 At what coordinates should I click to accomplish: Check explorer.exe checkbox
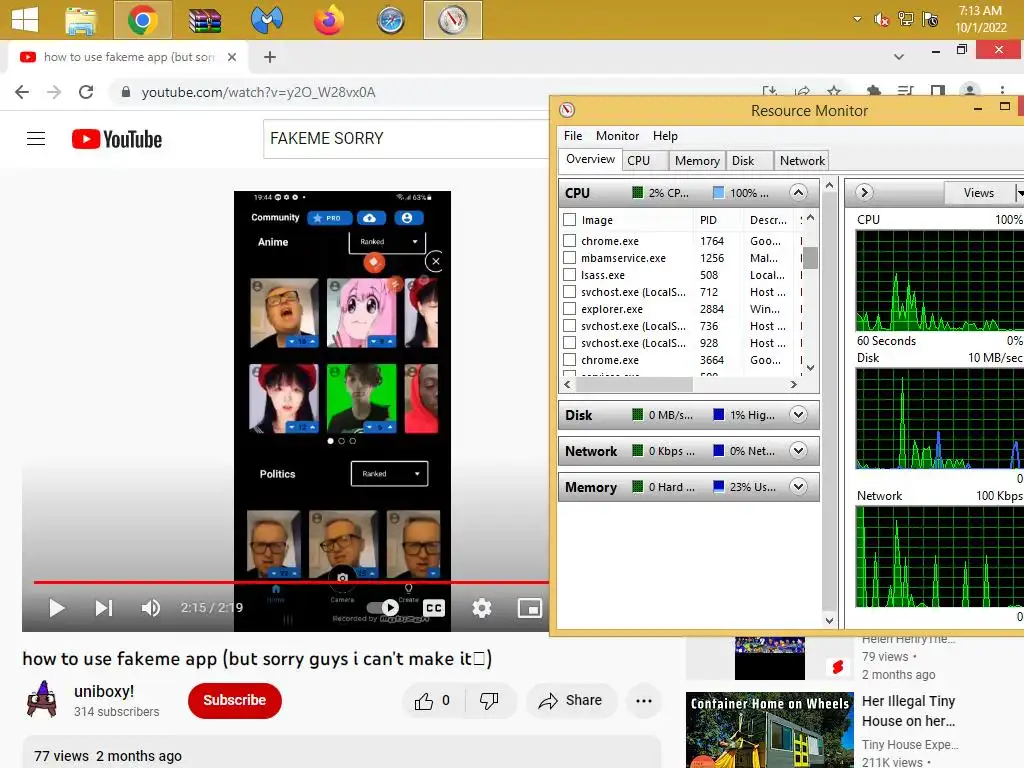click(x=569, y=309)
